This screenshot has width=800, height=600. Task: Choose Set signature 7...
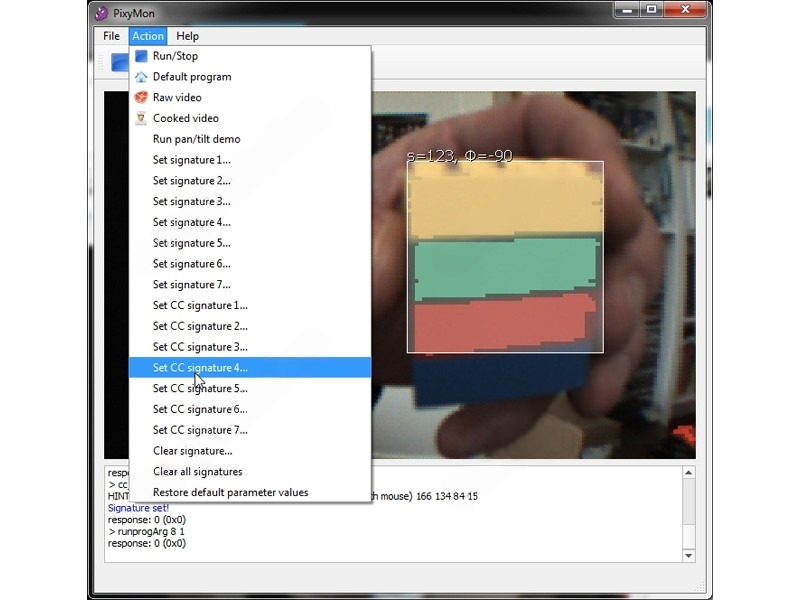coord(191,285)
